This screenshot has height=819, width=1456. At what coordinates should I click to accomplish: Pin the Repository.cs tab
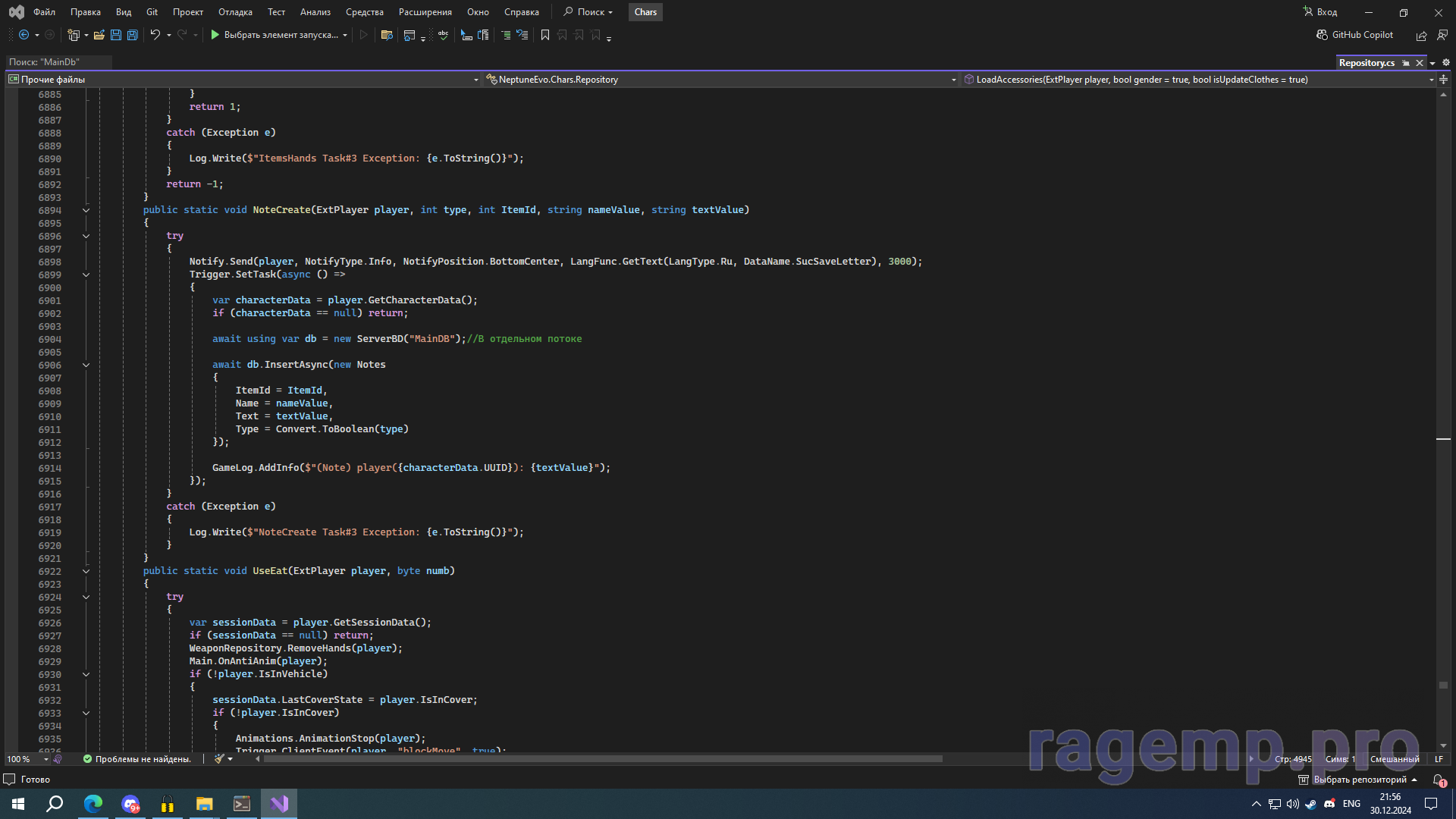1405,63
